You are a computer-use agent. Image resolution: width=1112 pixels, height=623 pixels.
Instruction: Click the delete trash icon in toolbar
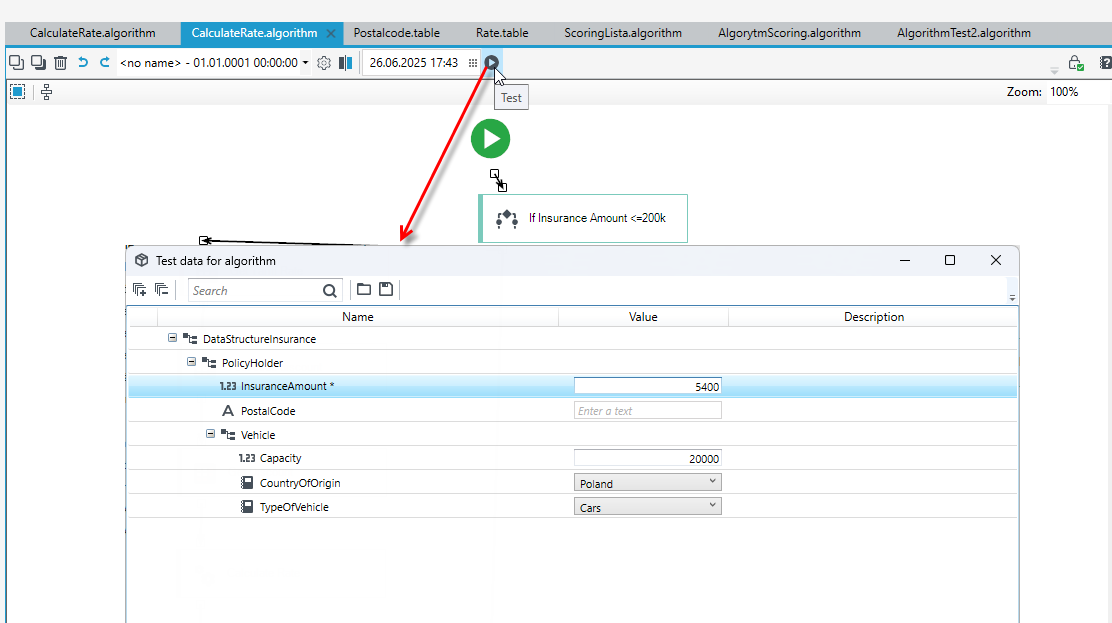coord(60,62)
